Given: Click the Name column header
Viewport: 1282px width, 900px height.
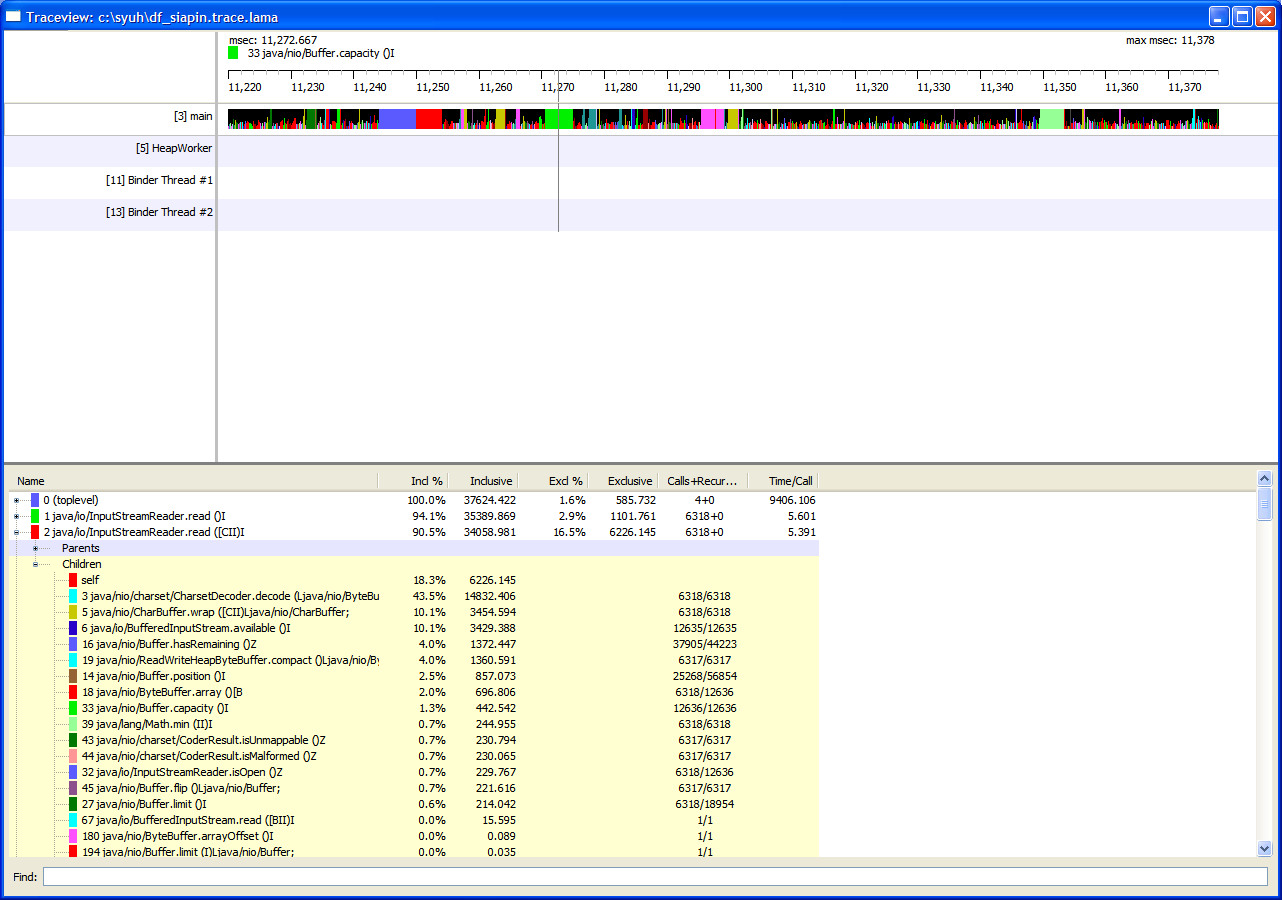Looking at the screenshot, I should tap(32, 481).
